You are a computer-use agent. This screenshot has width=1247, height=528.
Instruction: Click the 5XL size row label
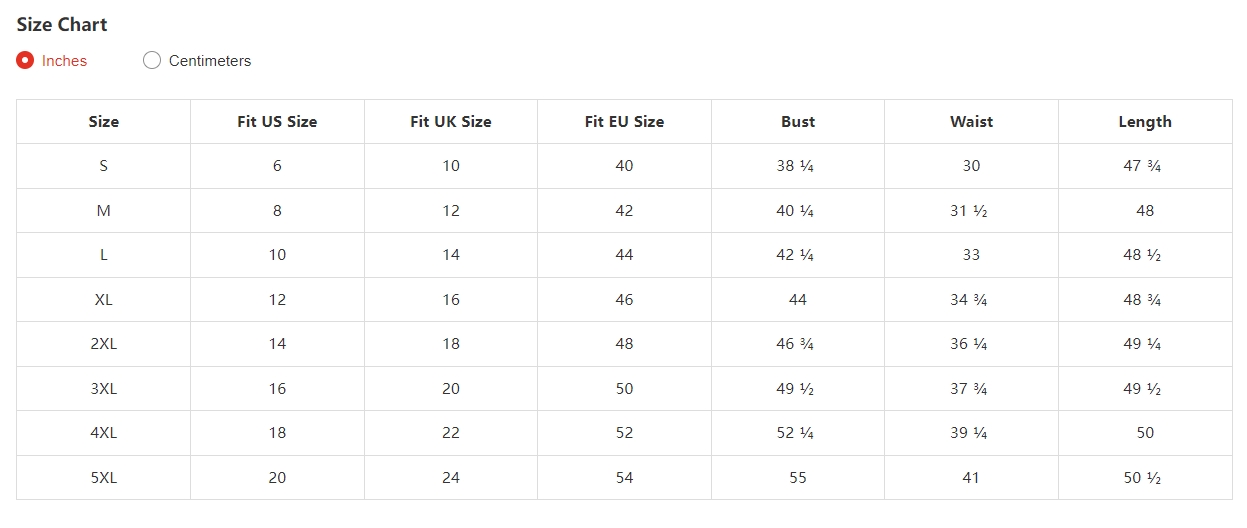click(x=103, y=478)
